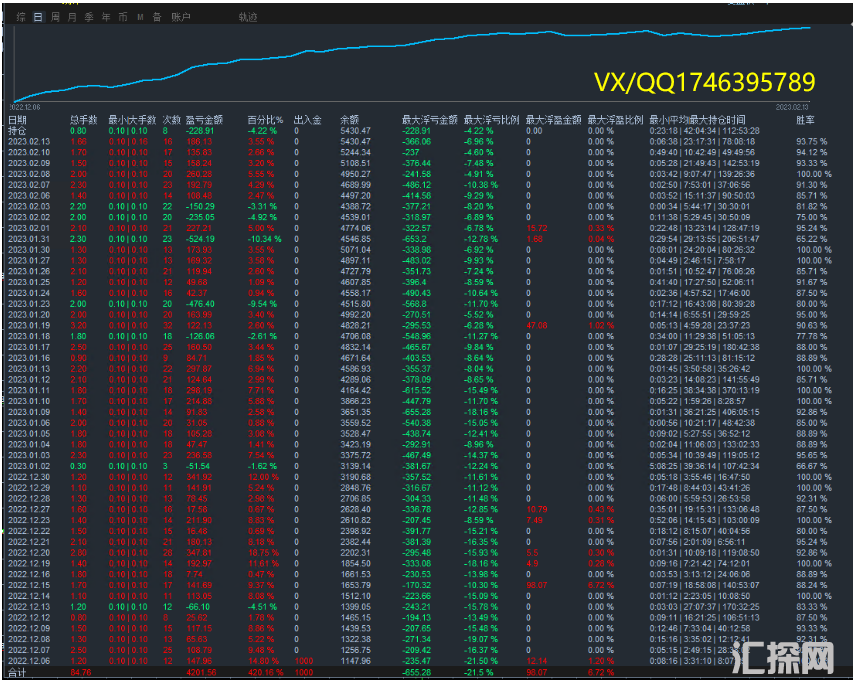Open the 账户 account tab

[x=181, y=17]
